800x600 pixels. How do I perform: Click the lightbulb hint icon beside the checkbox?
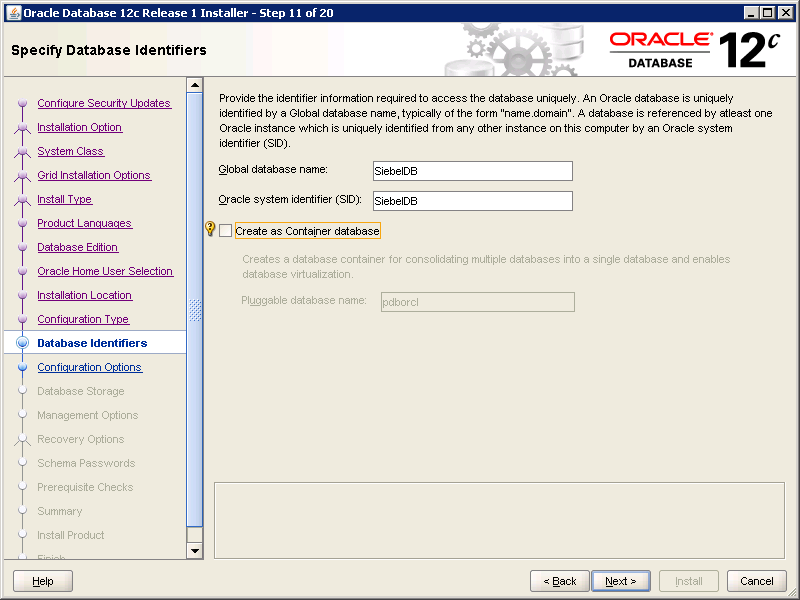(210, 229)
